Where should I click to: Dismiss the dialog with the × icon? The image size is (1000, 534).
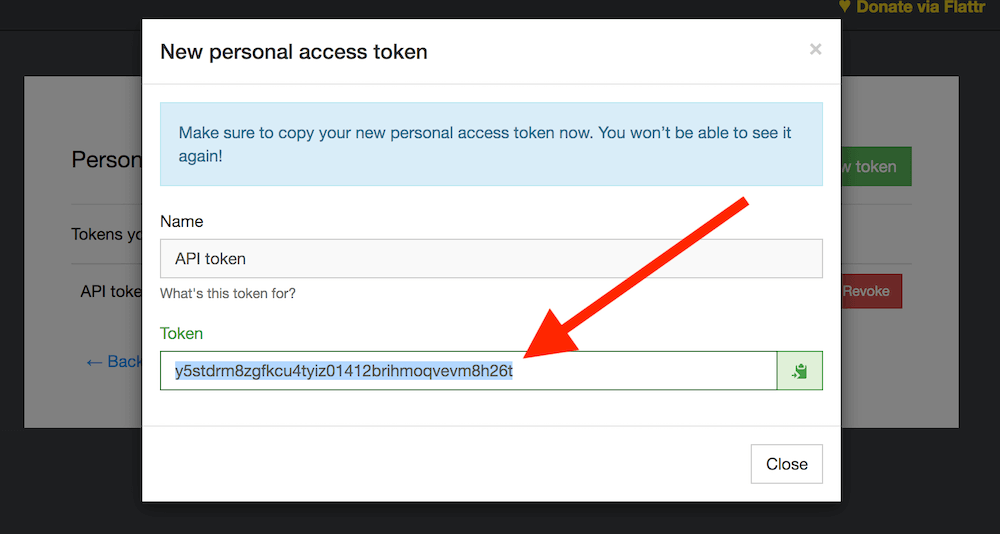pos(815,49)
